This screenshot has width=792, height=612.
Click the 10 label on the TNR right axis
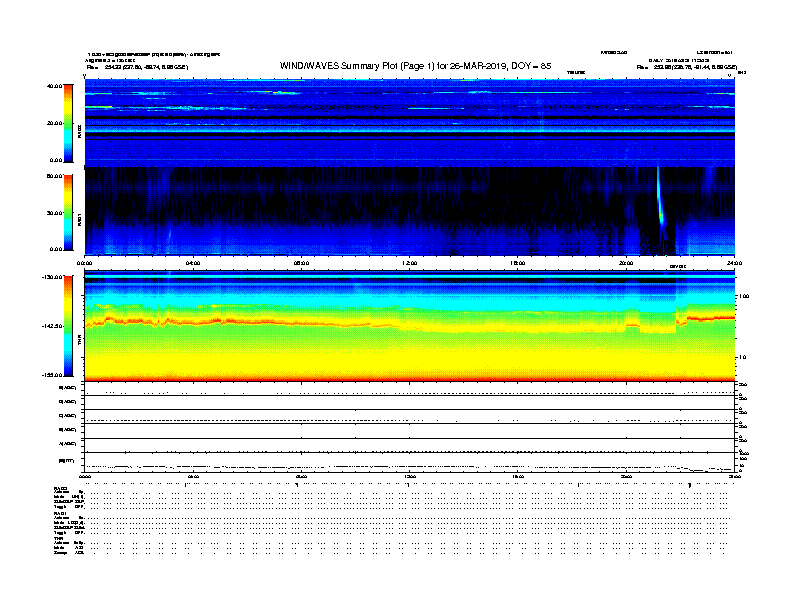coord(743,357)
